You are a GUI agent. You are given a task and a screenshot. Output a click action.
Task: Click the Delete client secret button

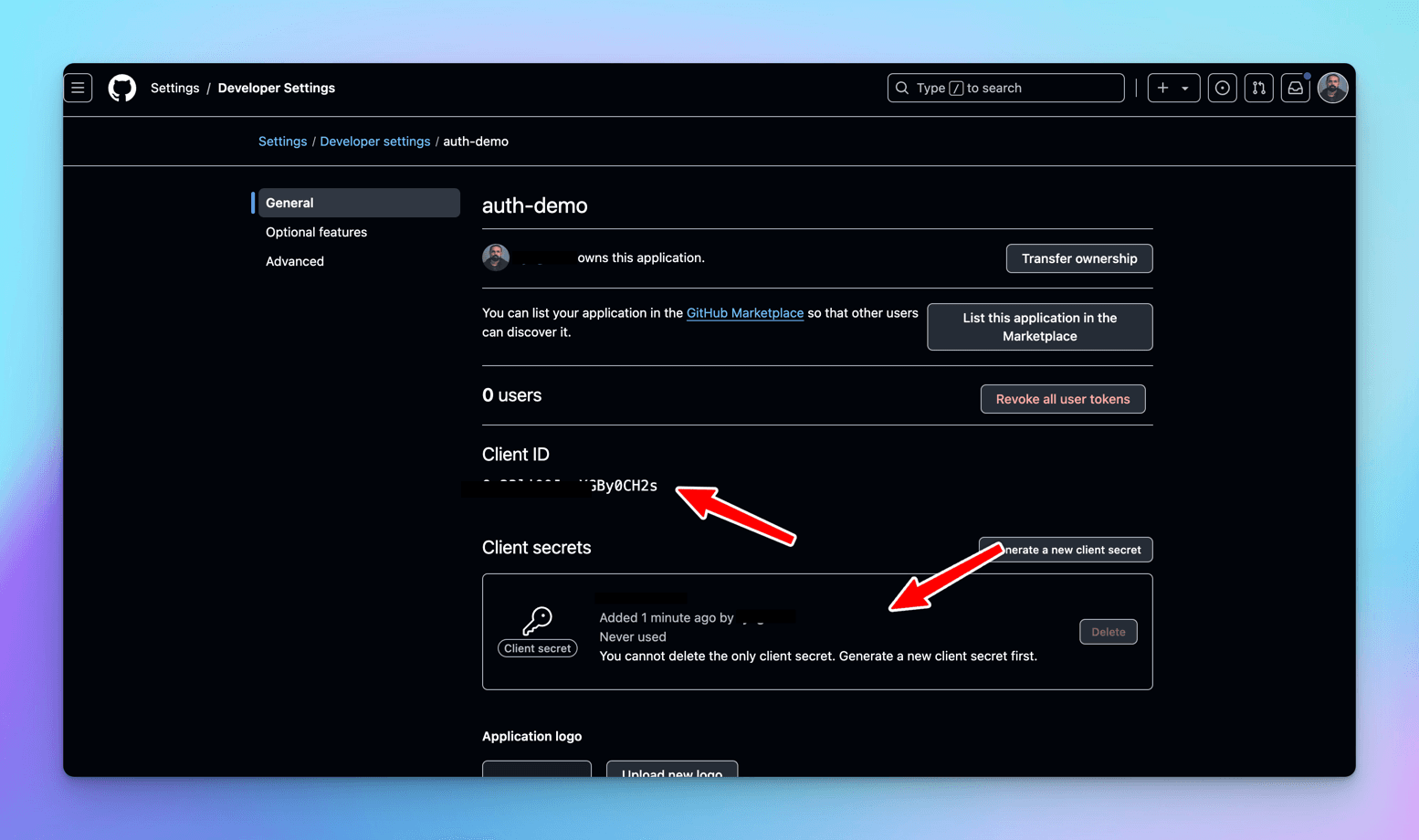(1108, 632)
